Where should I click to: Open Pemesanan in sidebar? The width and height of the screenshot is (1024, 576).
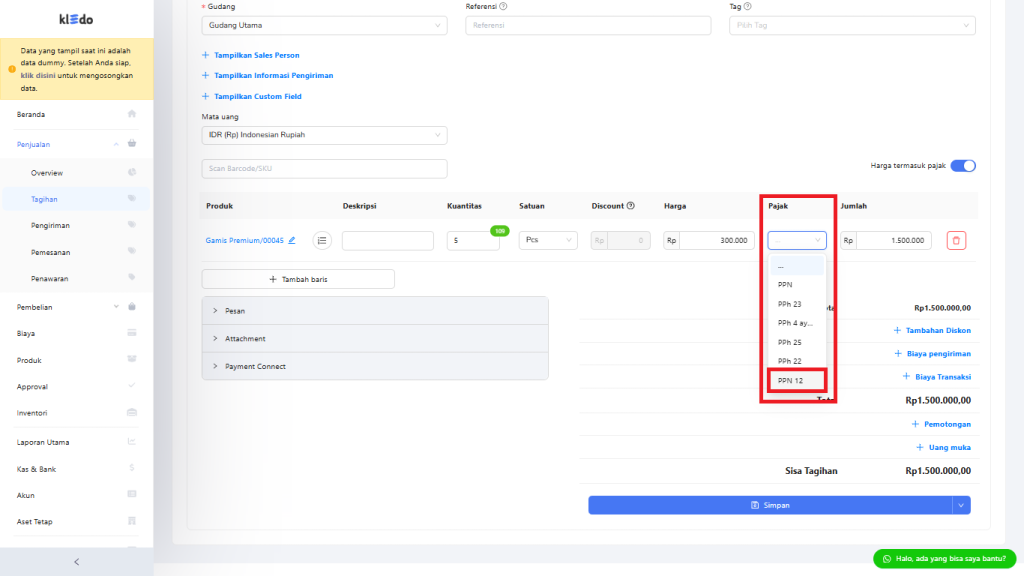pyautogui.click(x=76, y=252)
